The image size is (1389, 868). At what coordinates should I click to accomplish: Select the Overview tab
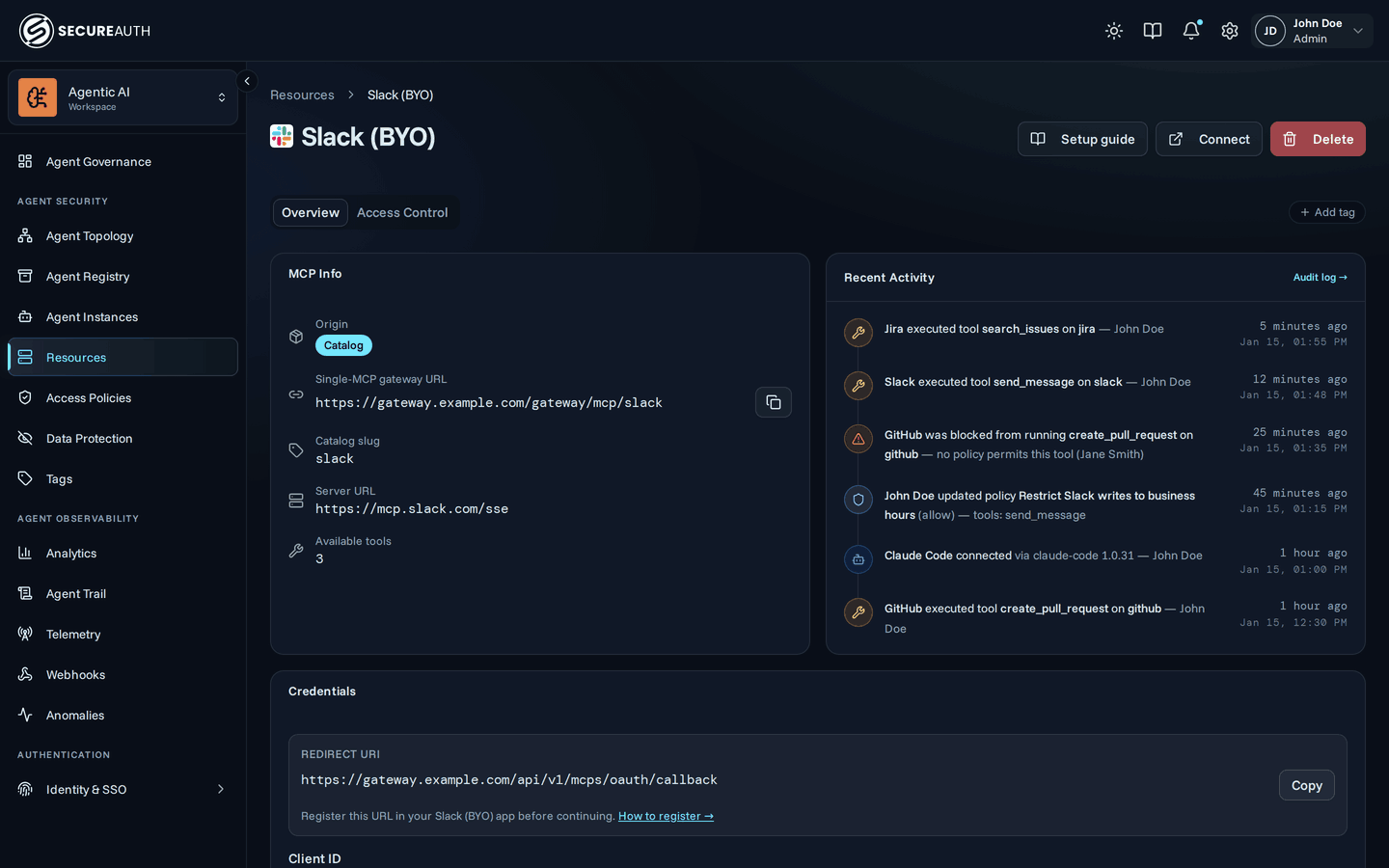(311, 213)
